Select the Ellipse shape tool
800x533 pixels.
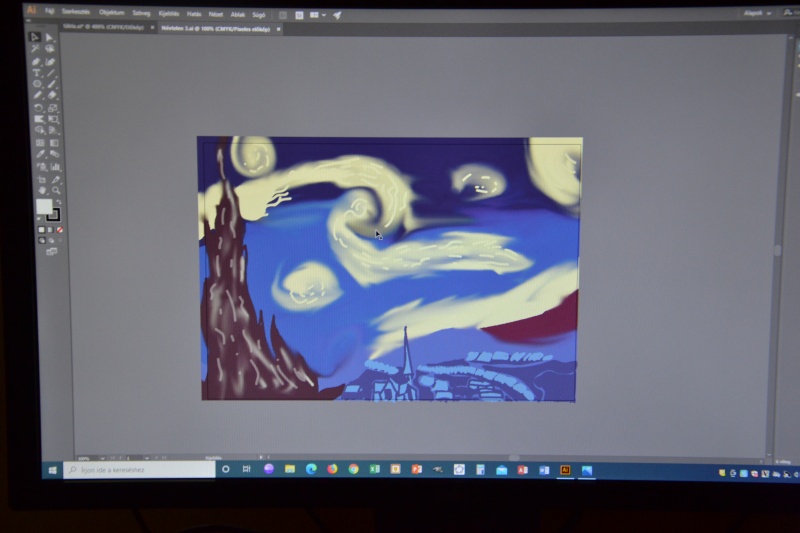tap(37, 84)
